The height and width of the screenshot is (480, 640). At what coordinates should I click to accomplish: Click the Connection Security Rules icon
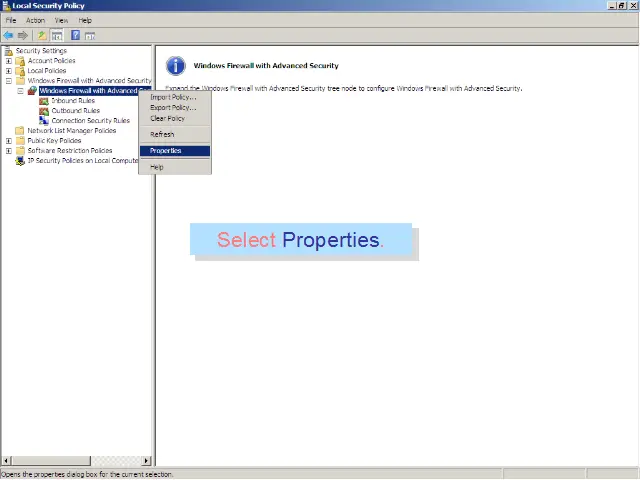tap(44, 121)
